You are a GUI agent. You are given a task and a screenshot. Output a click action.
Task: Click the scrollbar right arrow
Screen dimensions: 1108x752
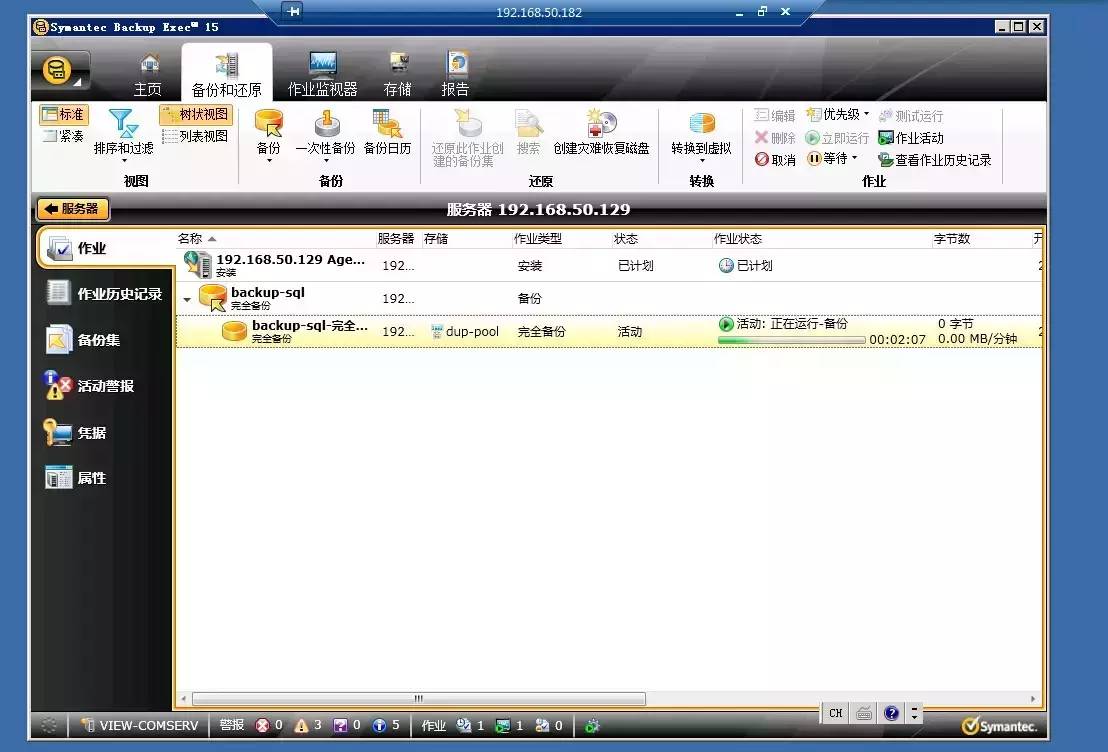1034,699
